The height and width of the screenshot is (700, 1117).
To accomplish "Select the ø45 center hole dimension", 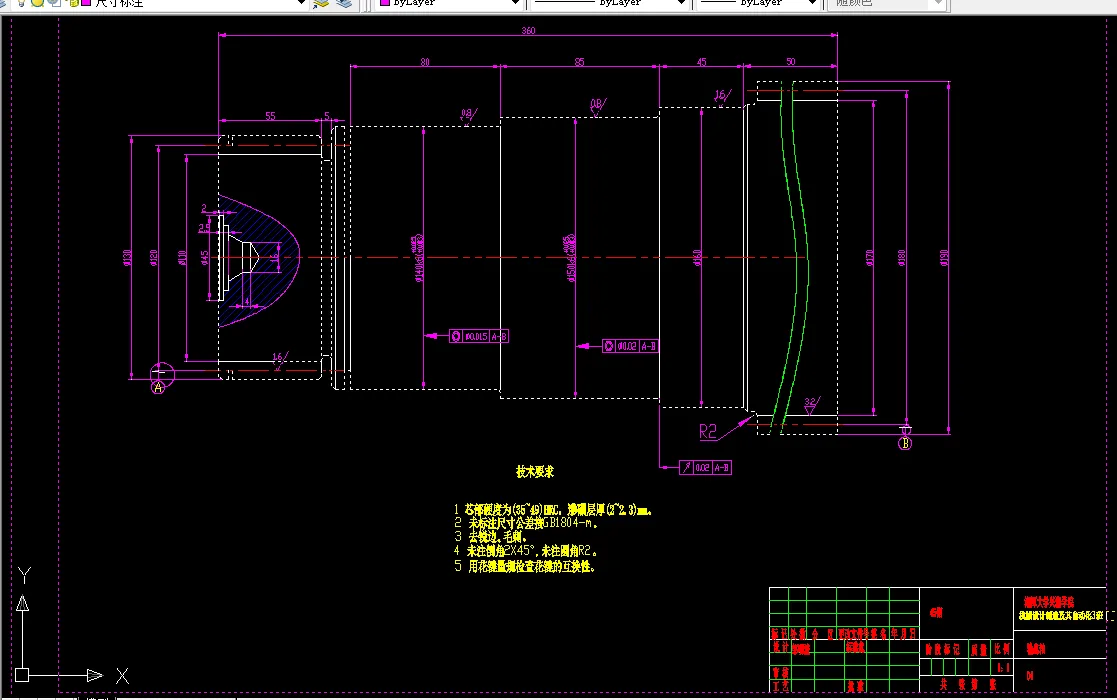I will (205, 257).
